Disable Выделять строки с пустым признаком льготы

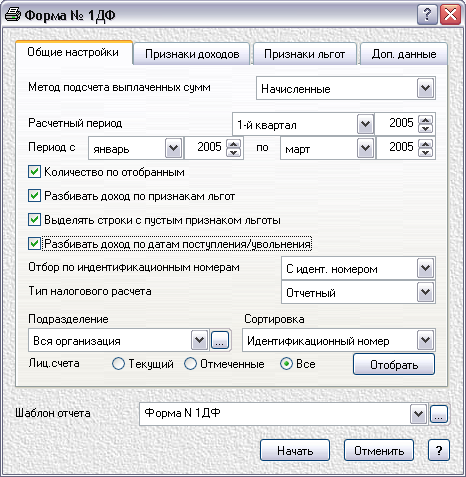pos(34,220)
